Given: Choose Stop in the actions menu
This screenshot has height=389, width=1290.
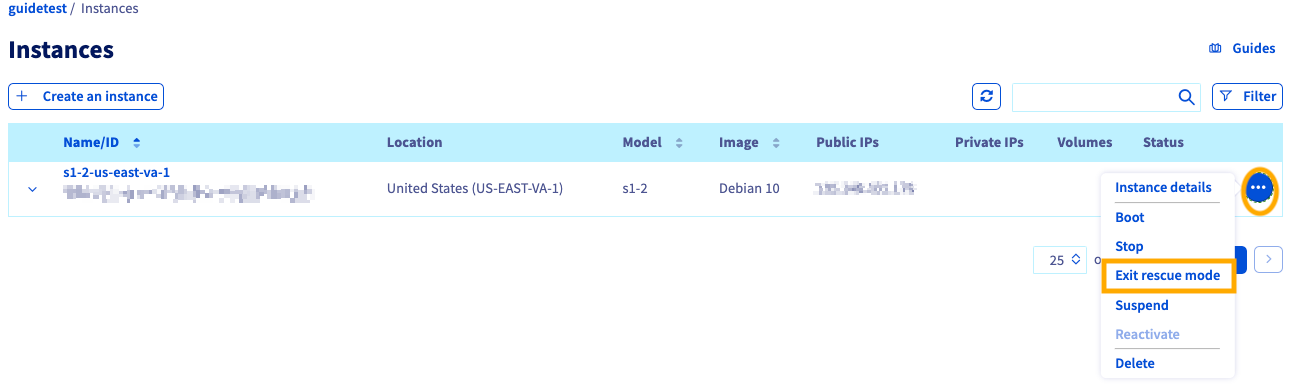Looking at the screenshot, I should (x=1129, y=246).
